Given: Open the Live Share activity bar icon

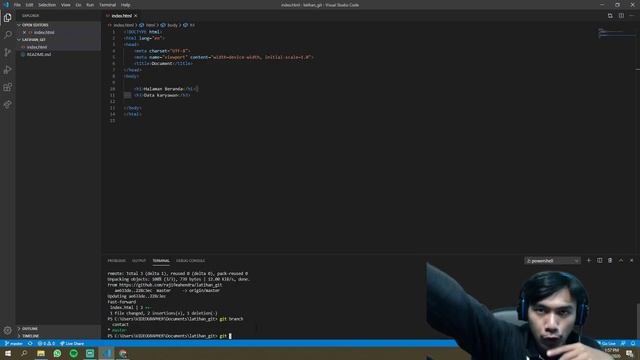Looking at the screenshot, I should [x=7, y=104].
